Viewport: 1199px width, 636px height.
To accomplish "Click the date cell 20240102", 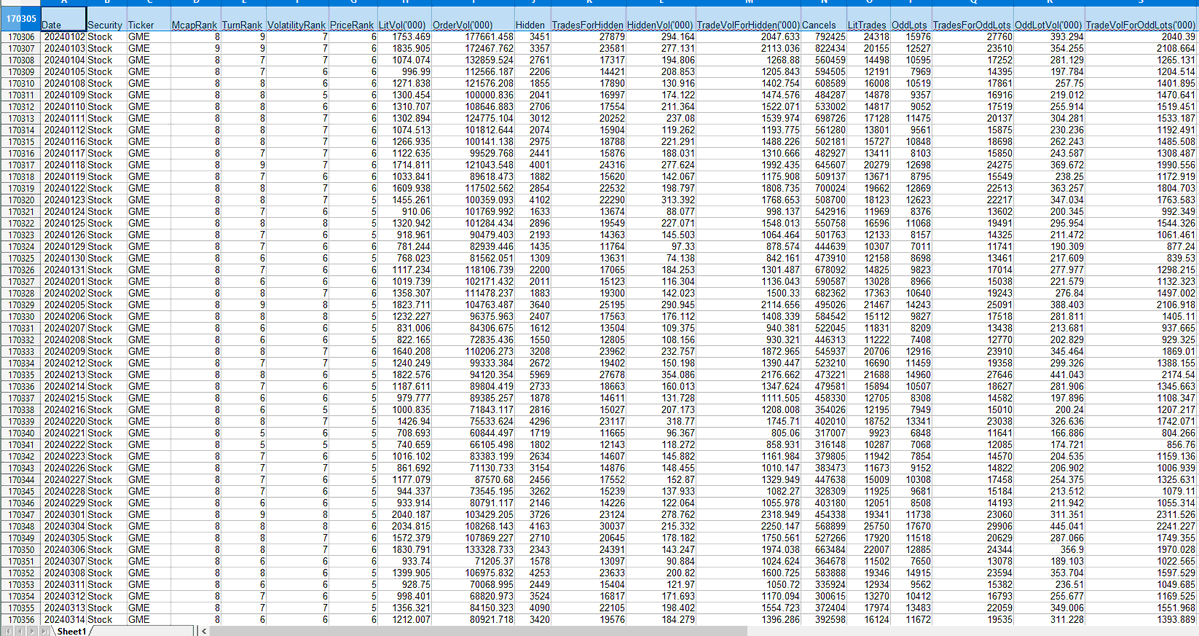I will (64, 36).
